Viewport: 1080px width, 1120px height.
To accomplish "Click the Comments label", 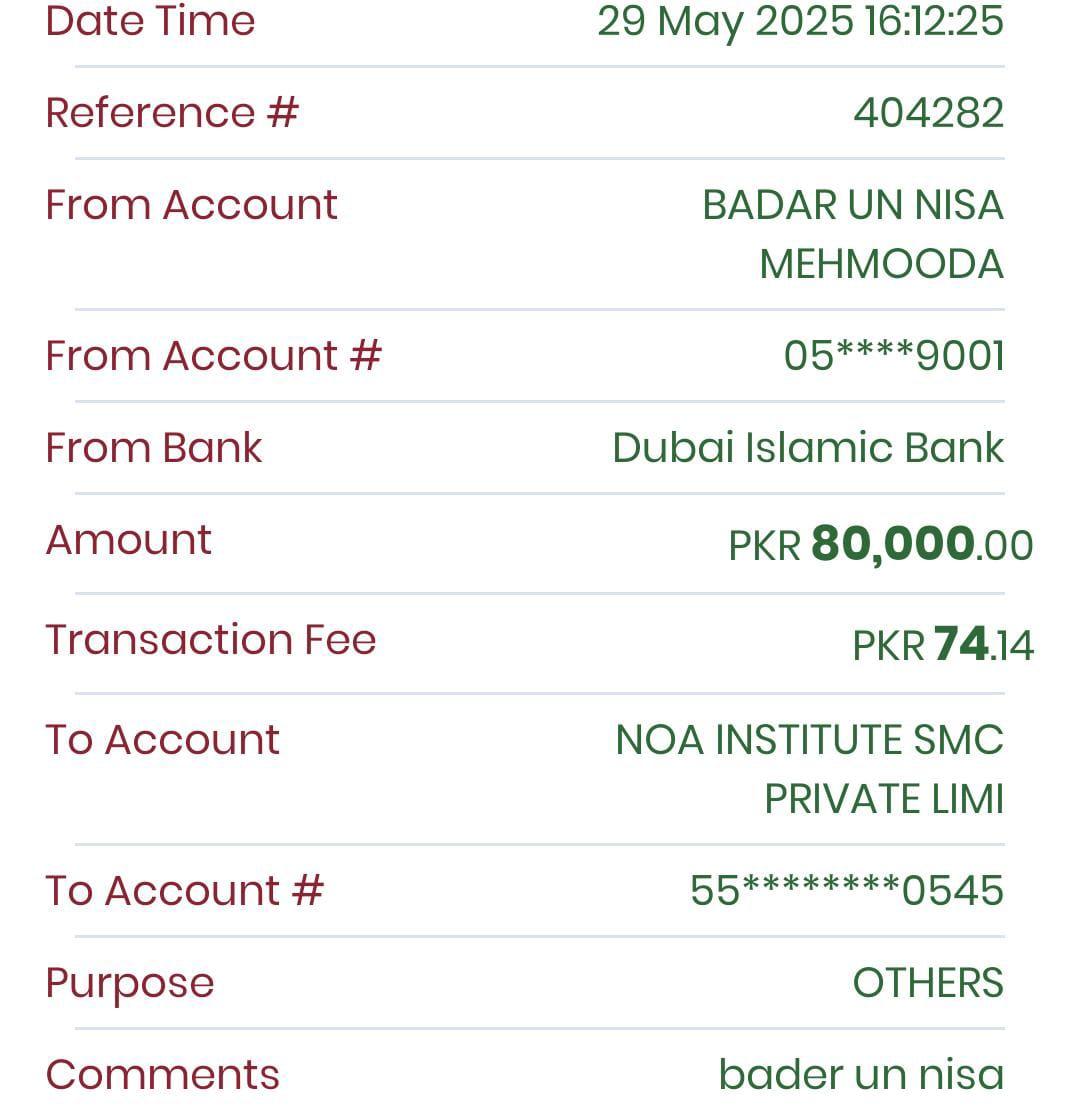I will coord(163,1075).
